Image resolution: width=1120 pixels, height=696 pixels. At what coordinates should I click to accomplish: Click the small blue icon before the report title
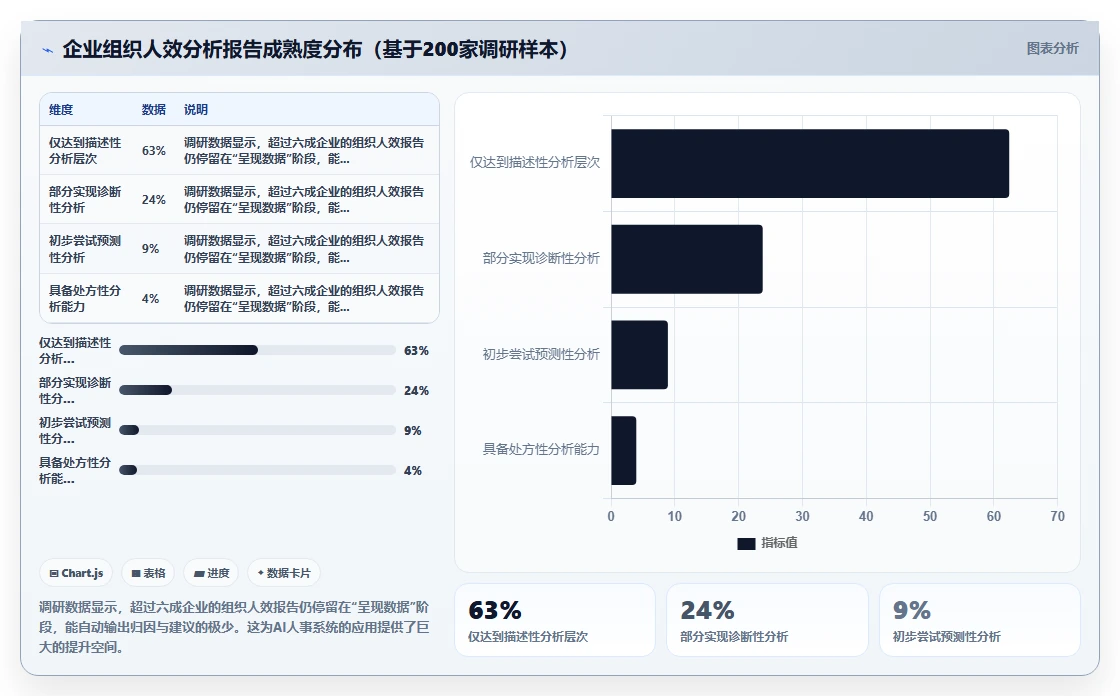tap(48, 50)
